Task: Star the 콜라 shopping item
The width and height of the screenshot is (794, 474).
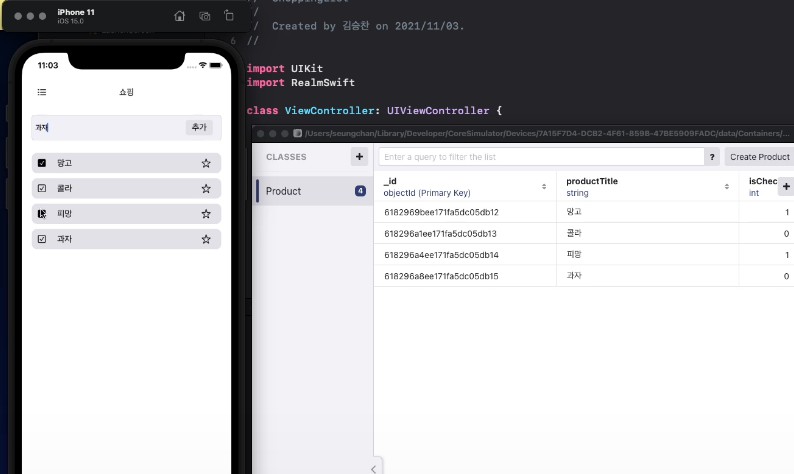Action: pyautogui.click(x=206, y=188)
